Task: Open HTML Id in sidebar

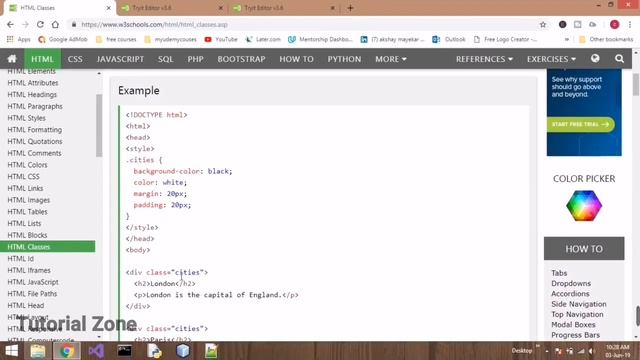Action: click(20, 259)
